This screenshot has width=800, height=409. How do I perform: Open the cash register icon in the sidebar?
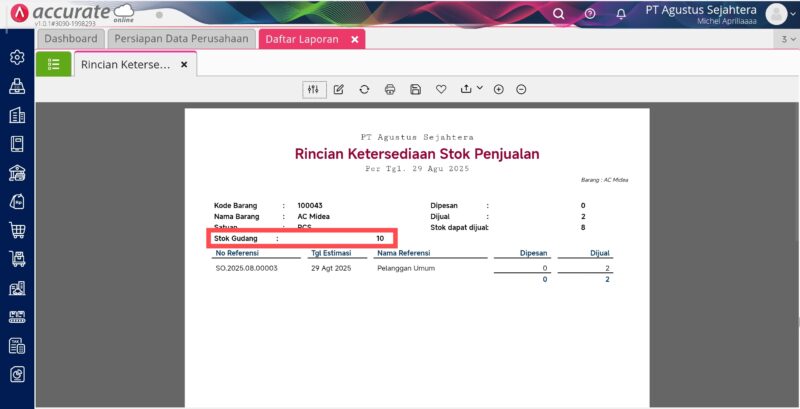coord(17,86)
